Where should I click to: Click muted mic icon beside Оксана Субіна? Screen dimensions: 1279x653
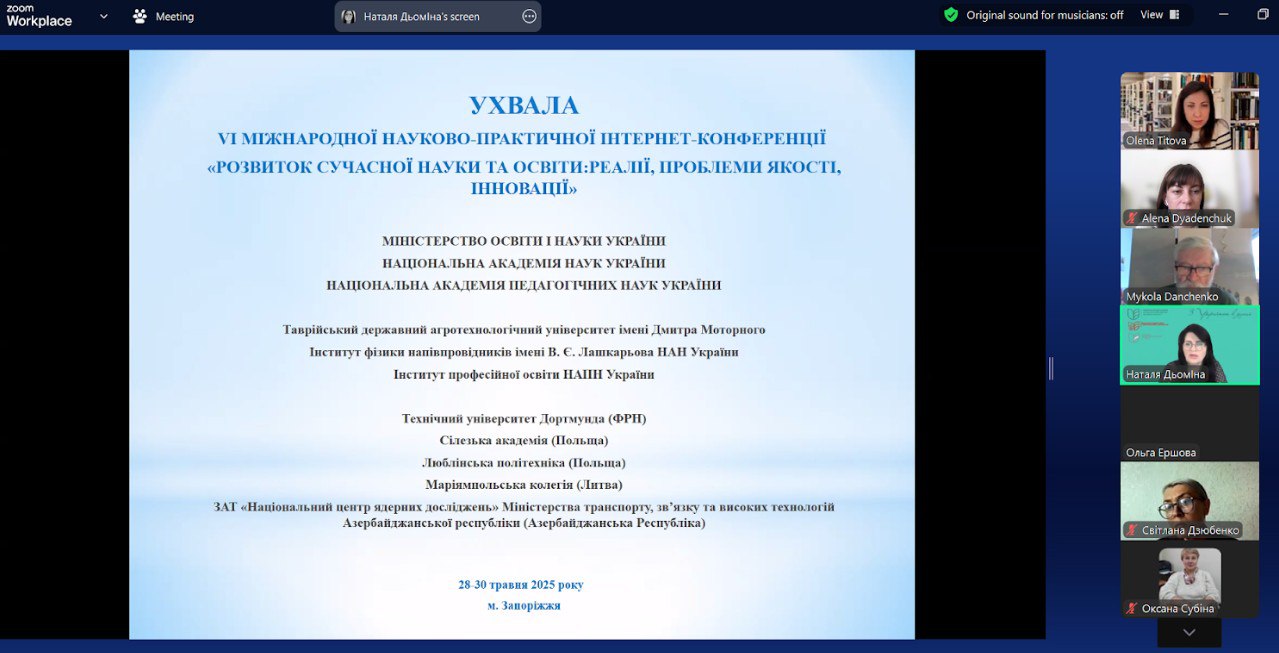point(1132,608)
